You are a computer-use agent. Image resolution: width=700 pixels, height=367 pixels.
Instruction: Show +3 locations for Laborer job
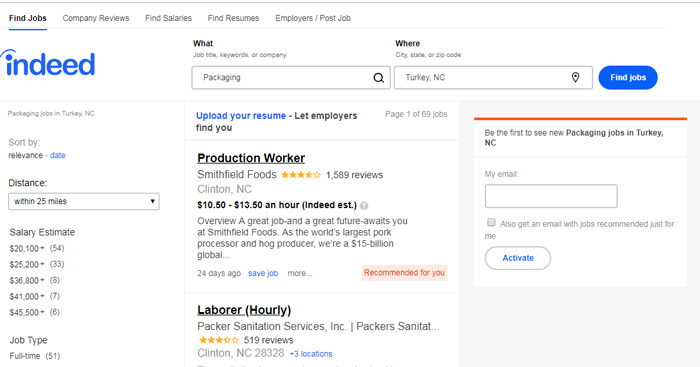pos(311,354)
